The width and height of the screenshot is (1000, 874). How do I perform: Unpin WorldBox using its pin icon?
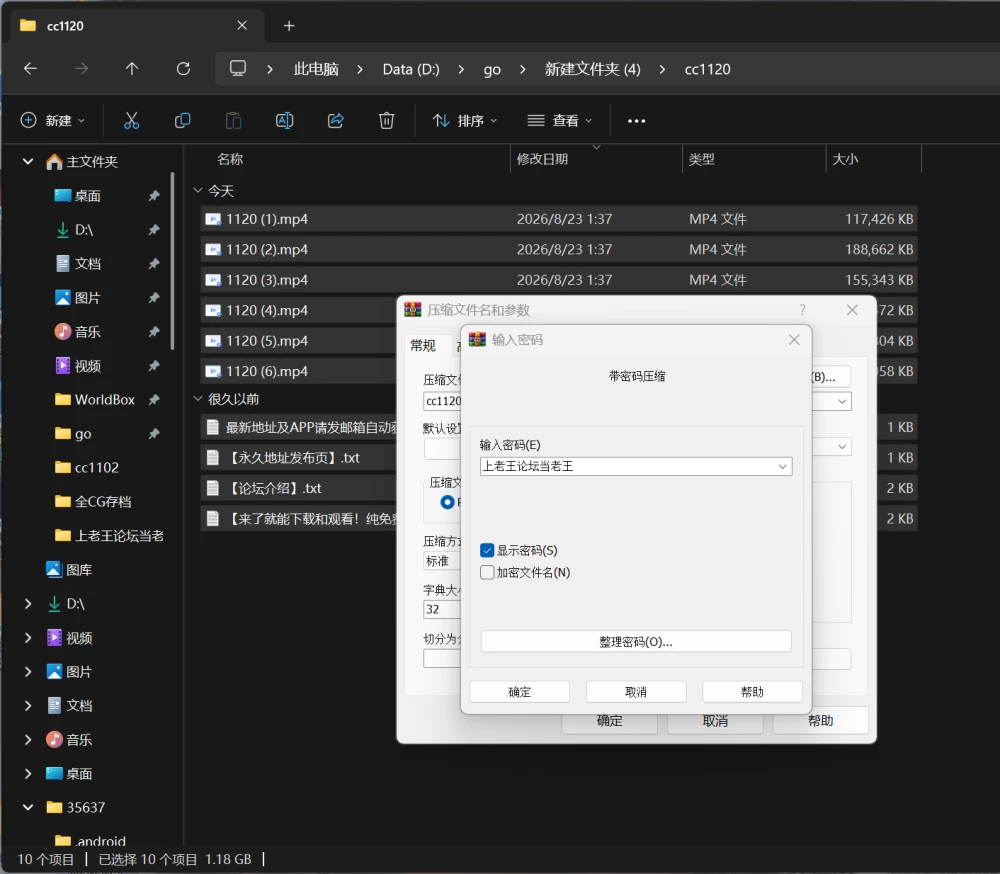154,400
